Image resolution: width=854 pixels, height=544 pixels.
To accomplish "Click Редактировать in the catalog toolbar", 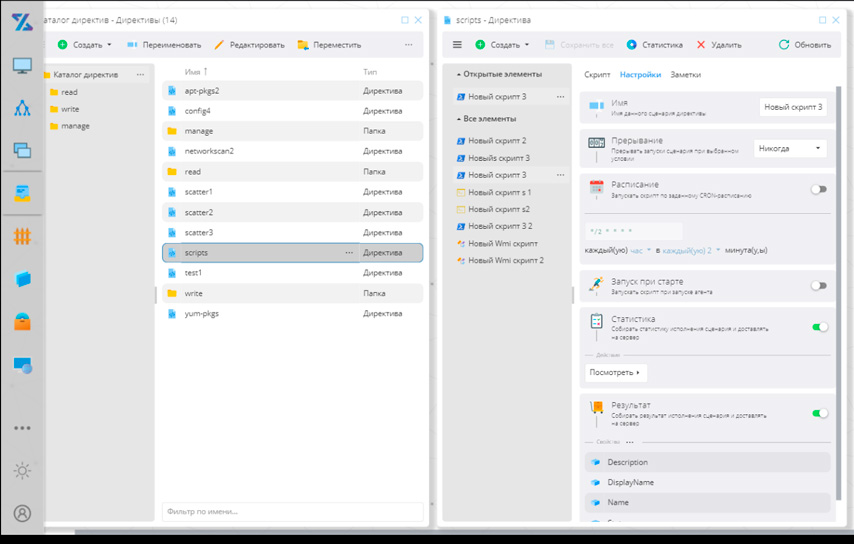I will (249, 45).
